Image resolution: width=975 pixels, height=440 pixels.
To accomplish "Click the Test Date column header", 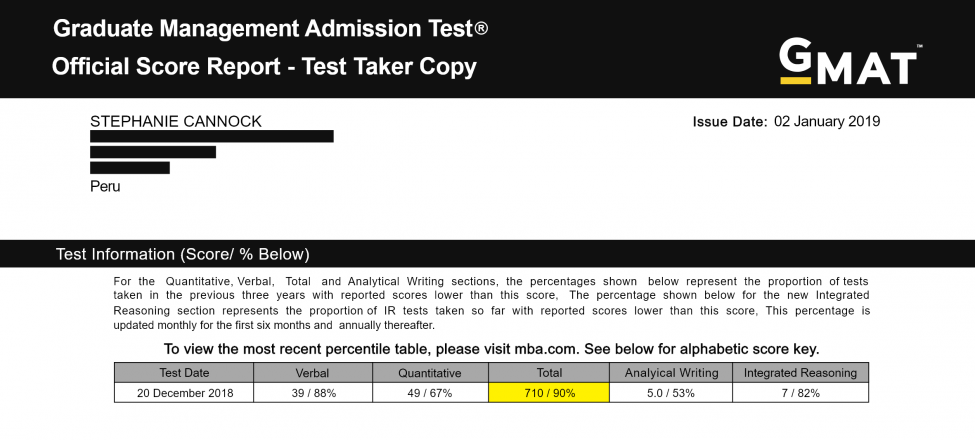I will click(184, 373).
